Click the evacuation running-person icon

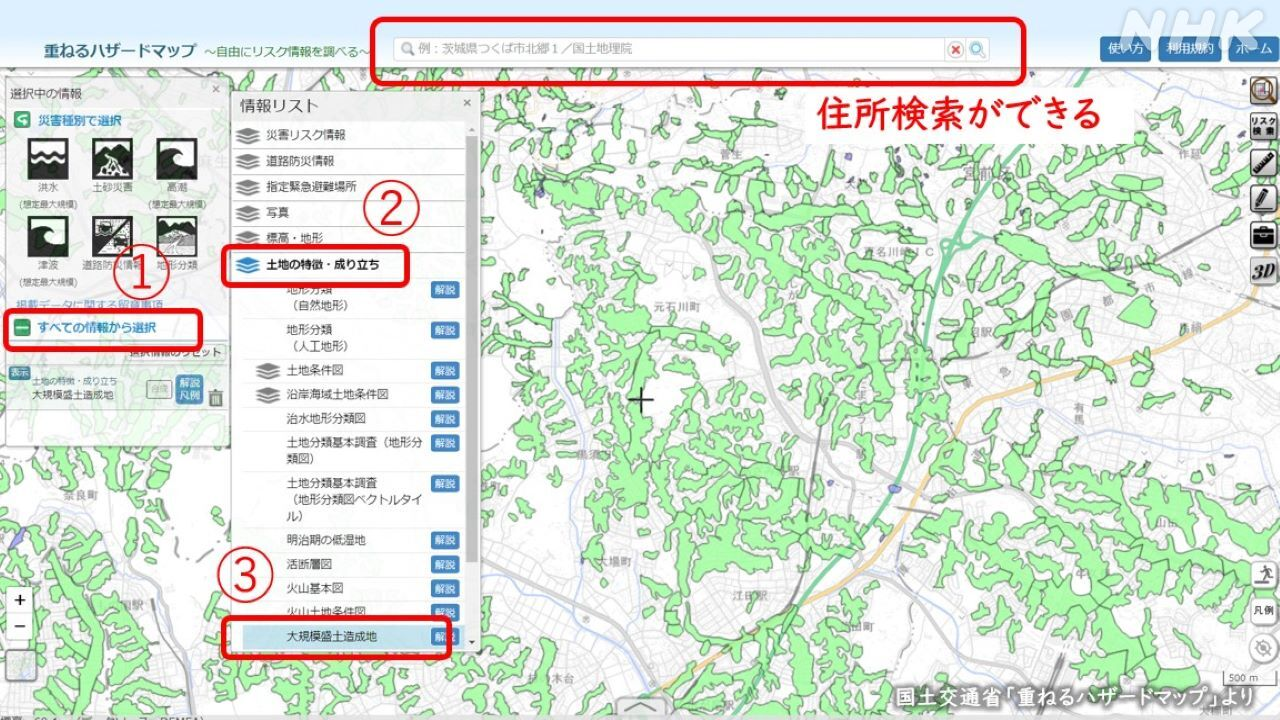pos(1264,574)
